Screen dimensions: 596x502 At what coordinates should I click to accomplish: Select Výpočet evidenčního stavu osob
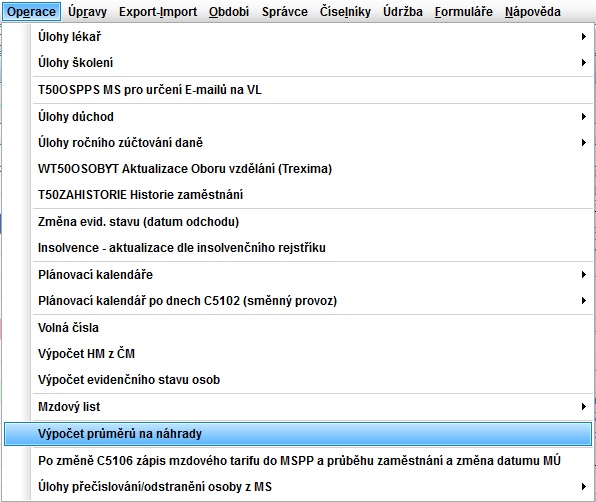[312, 380]
